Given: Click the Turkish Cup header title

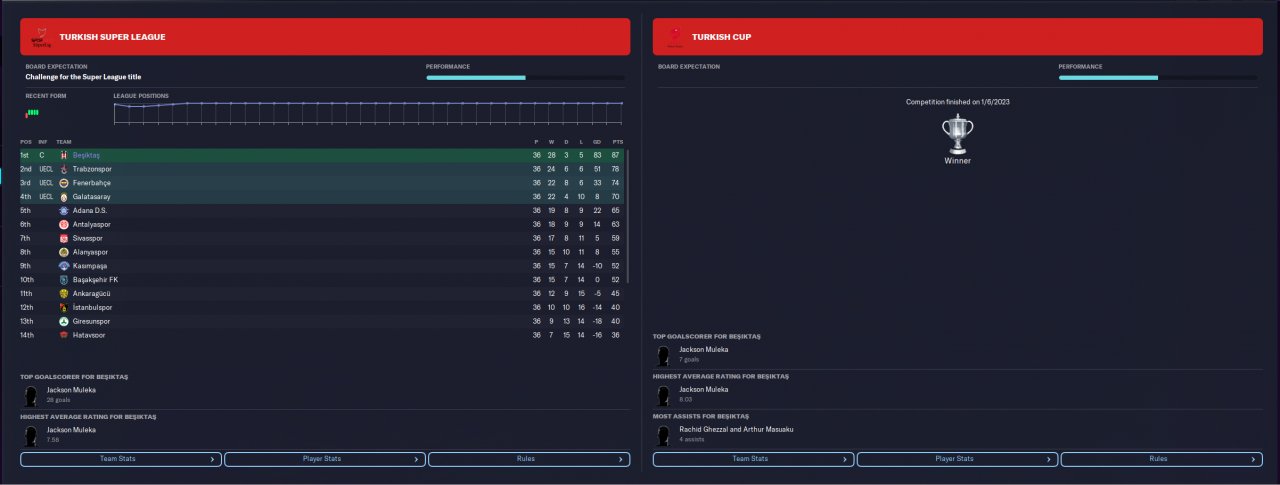Looking at the screenshot, I should [x=721, y=37].
